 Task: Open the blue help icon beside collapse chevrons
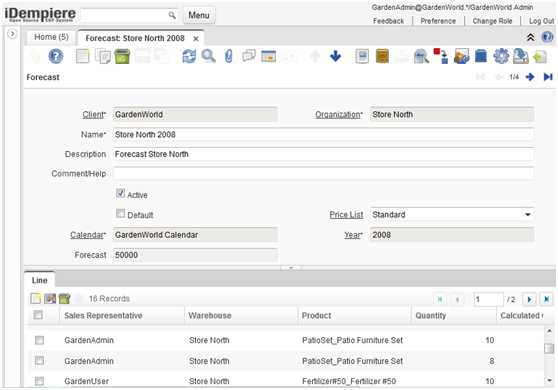coord(547,37)
